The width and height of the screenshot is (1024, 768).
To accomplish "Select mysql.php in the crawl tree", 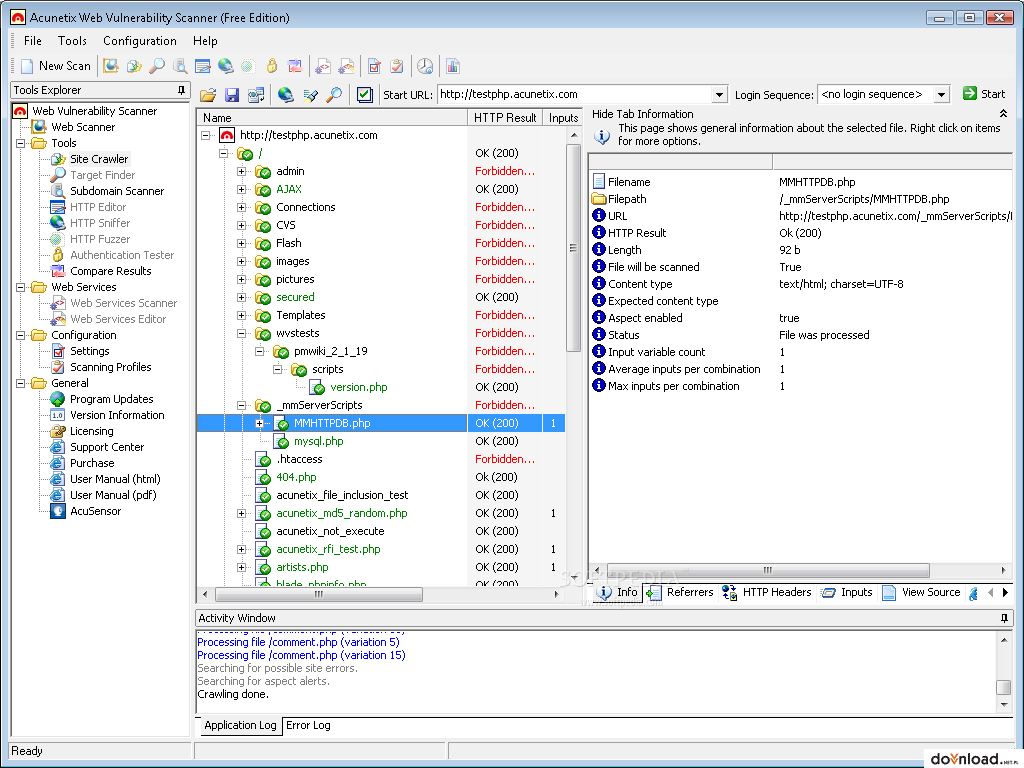I will click(x=318, y=441).
